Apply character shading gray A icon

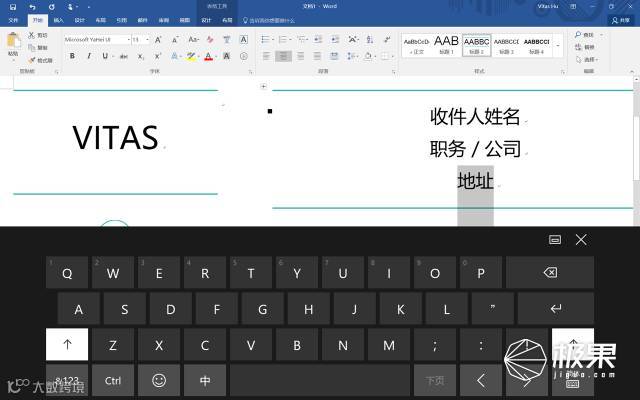[x=227, y=56]
